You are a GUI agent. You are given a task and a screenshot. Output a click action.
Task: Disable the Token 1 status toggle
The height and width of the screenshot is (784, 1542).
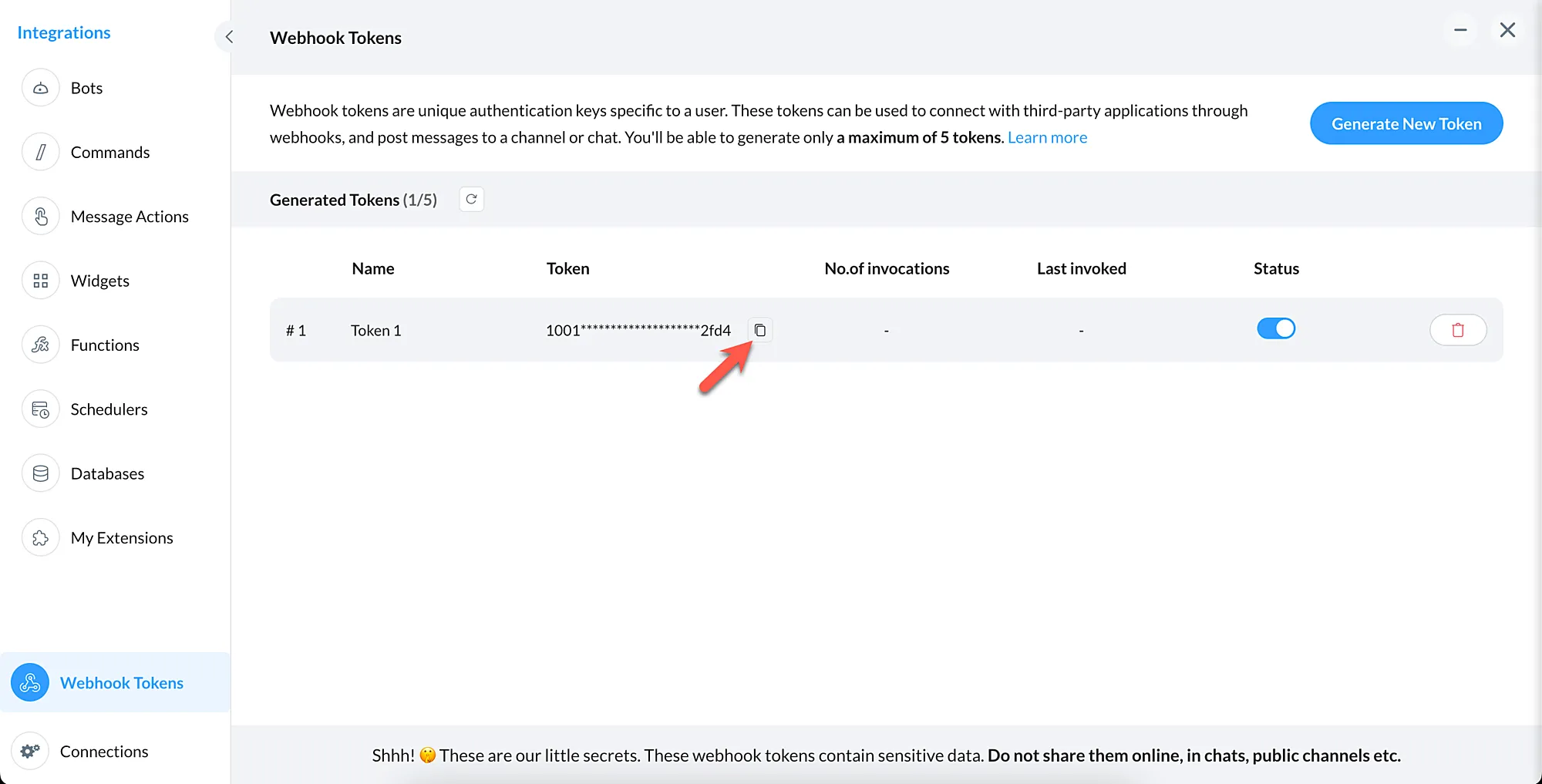pos(1276,328)
